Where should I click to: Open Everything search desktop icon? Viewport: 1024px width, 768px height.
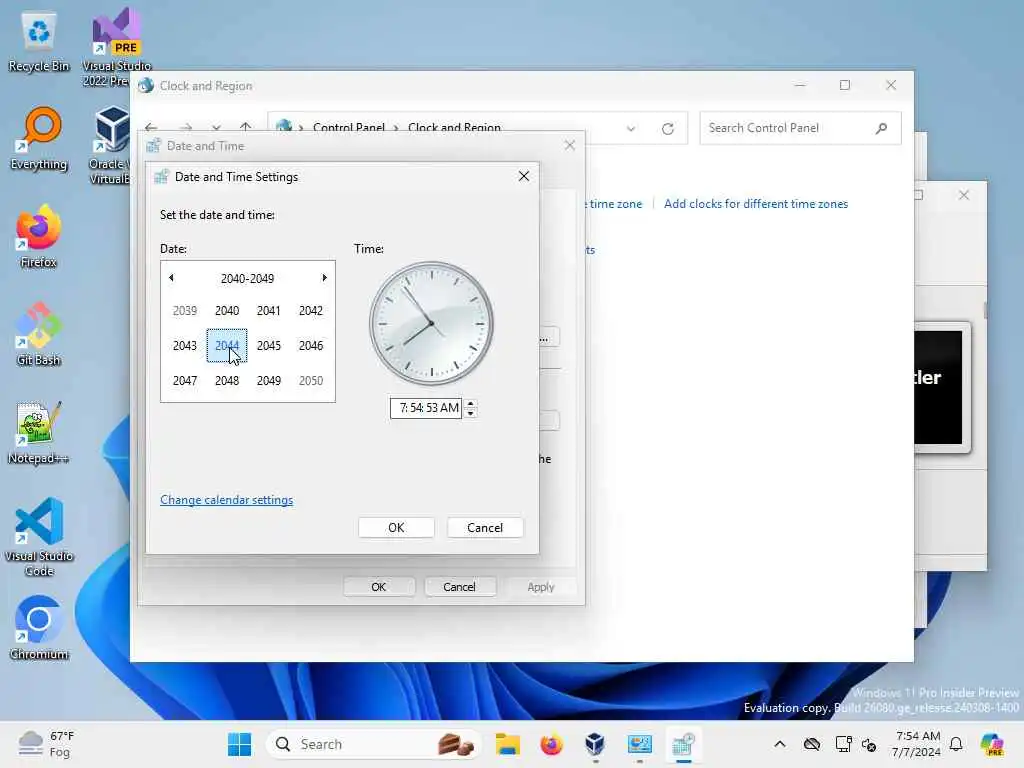pyautogui.click(x=39, y=139)
